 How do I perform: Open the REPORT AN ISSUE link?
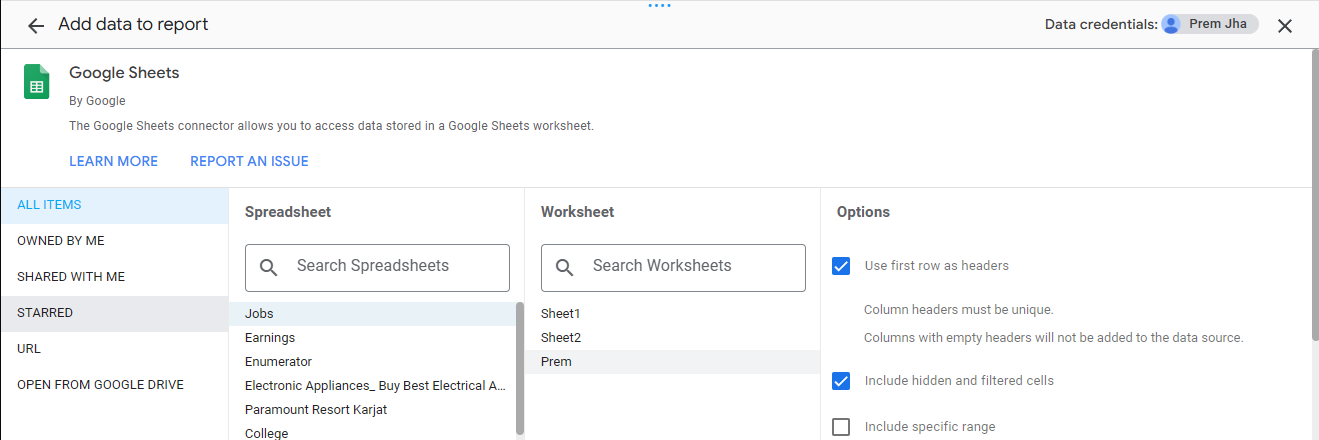[249, 161]
